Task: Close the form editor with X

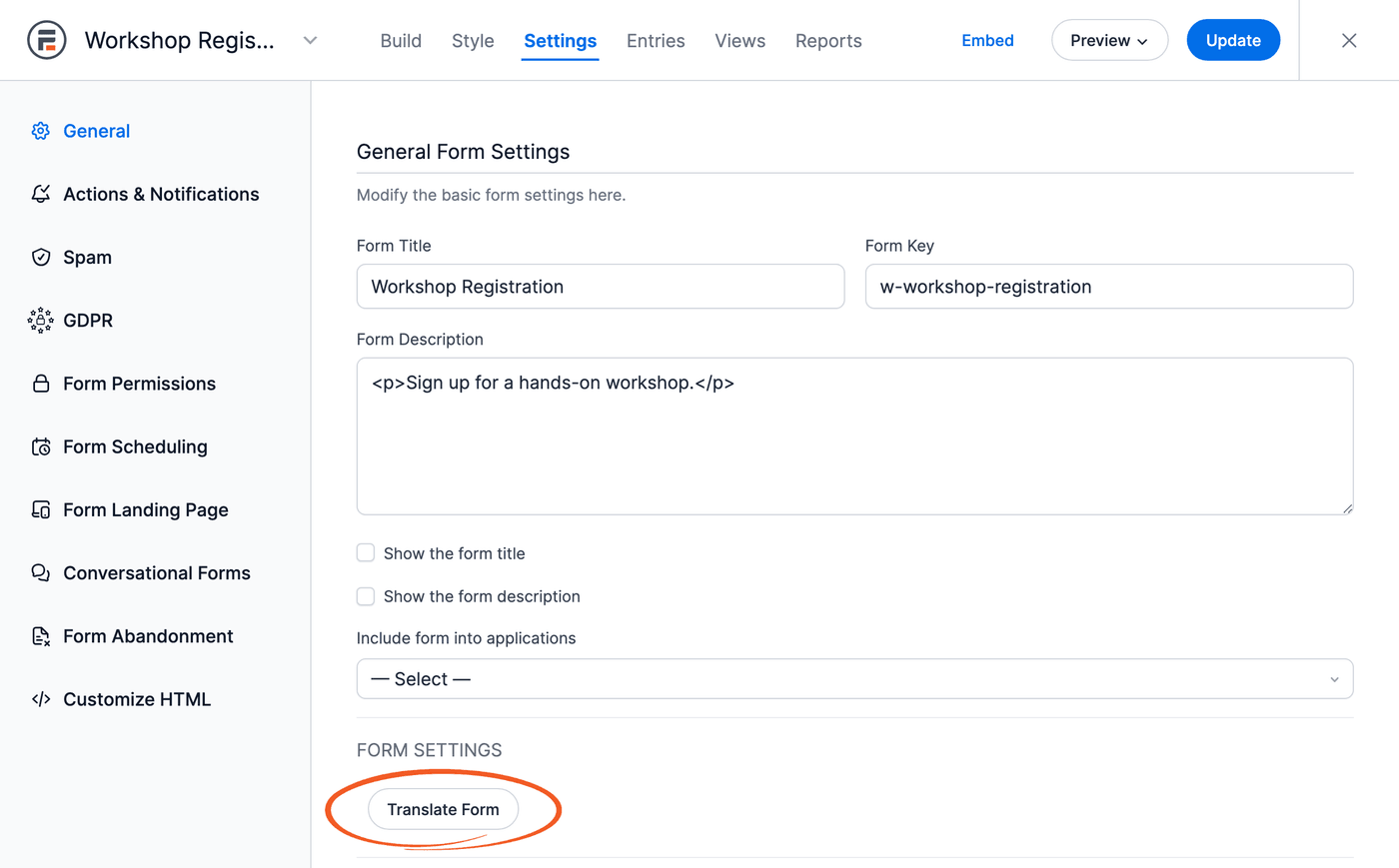Action: (x=1349, y=40)
